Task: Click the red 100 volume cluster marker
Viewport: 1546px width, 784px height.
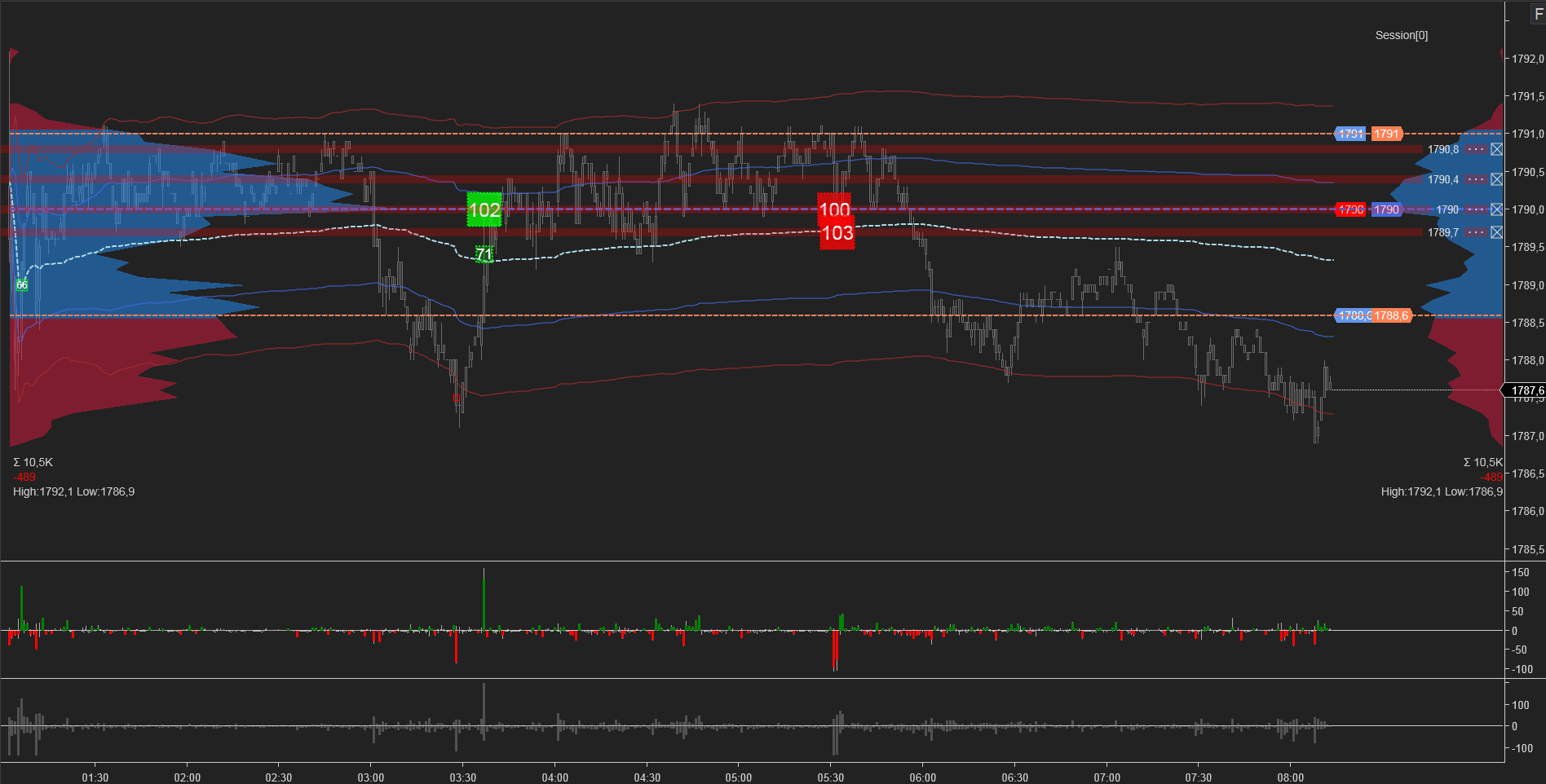Action: [x=834, y=207]
